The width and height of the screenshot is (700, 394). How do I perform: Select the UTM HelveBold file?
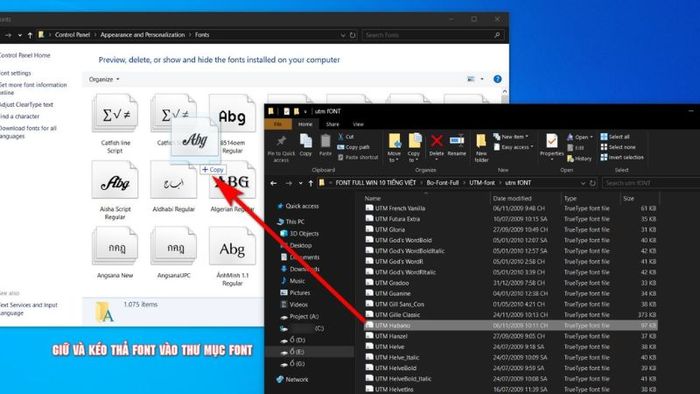click(x=511, y=368)
